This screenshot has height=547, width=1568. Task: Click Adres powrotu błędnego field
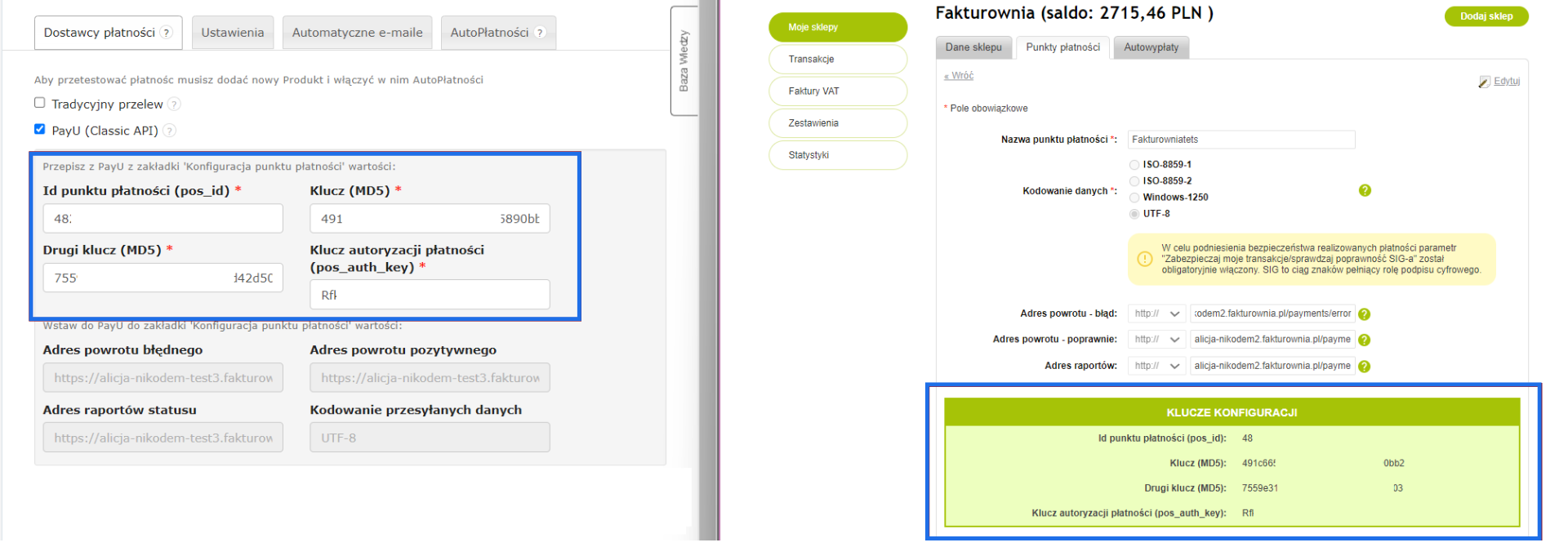pos(163,378)
